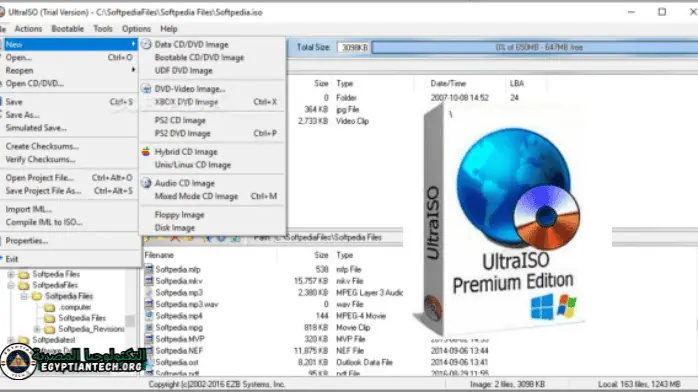Click the 'Outlook Data File' type text
Image resolution: width=698 pixels, height=392 pixels.
[364, 362]
